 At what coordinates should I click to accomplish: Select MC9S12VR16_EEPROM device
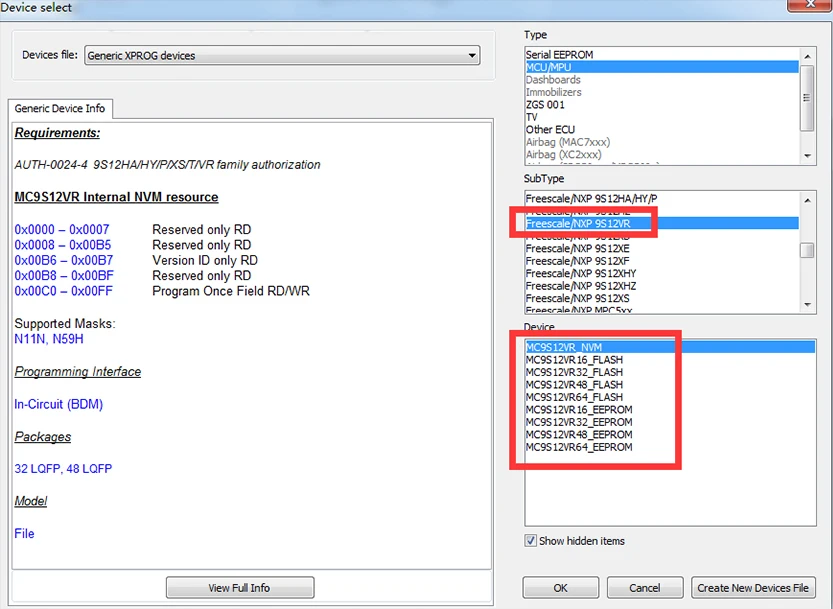click(670, 410)
